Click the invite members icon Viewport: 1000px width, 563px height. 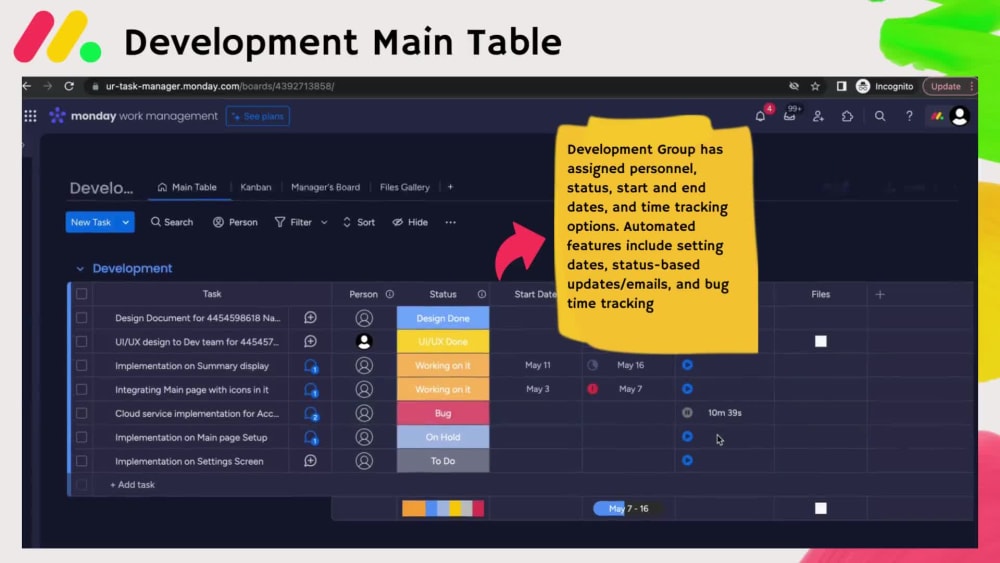(818, 116)
